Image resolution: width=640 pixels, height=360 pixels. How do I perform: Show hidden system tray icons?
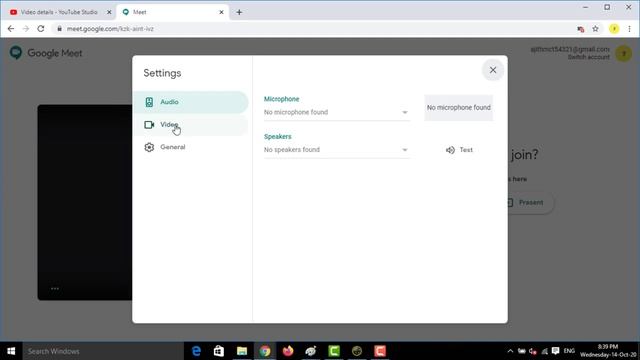pos(510,351)
